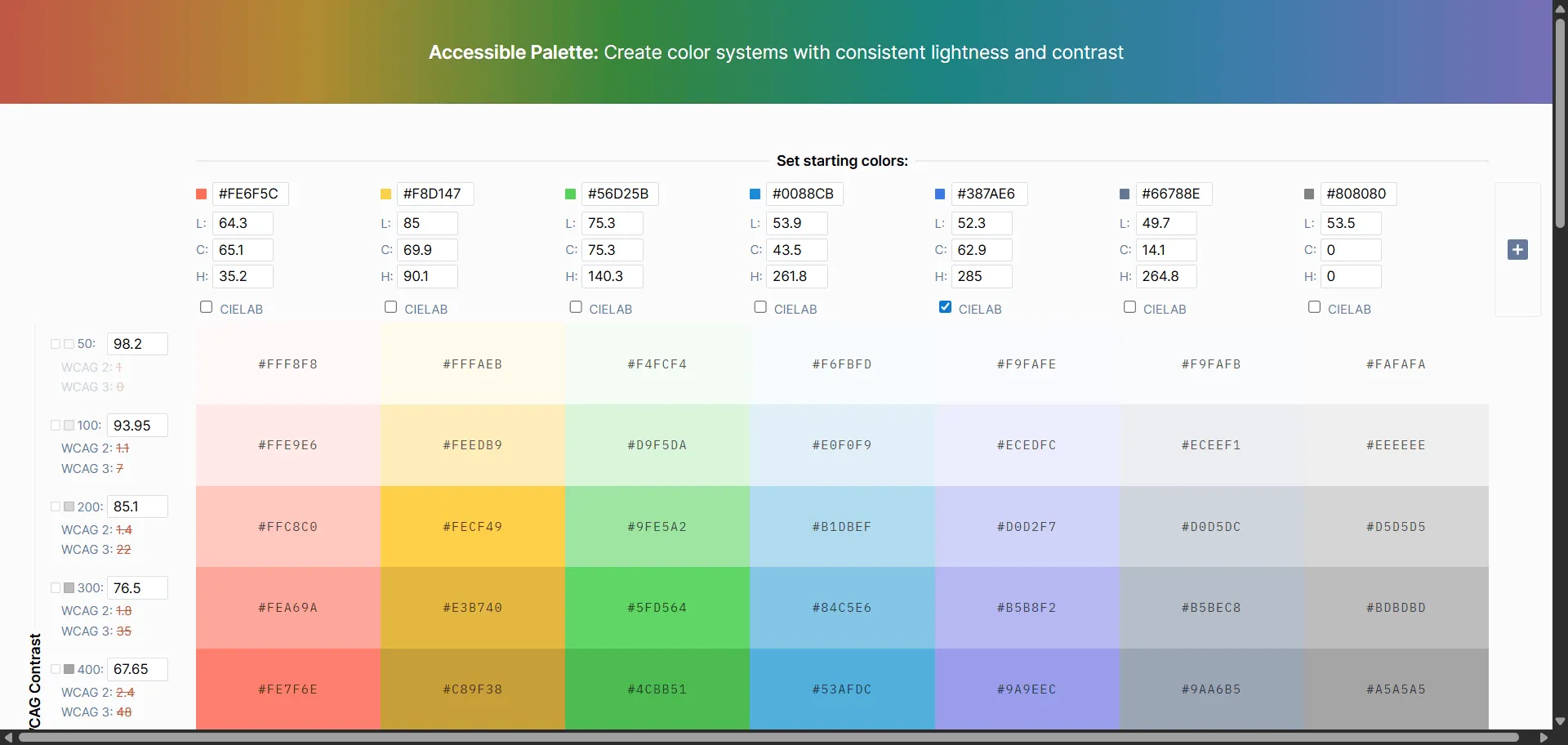Click the color swatch beside #808080 input
Screen dimensions: 1568x745
click(x=1308, y=194)
